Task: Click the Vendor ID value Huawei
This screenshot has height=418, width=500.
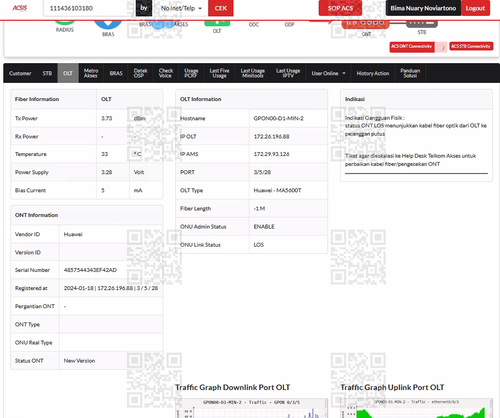Action: pos(73,234)
